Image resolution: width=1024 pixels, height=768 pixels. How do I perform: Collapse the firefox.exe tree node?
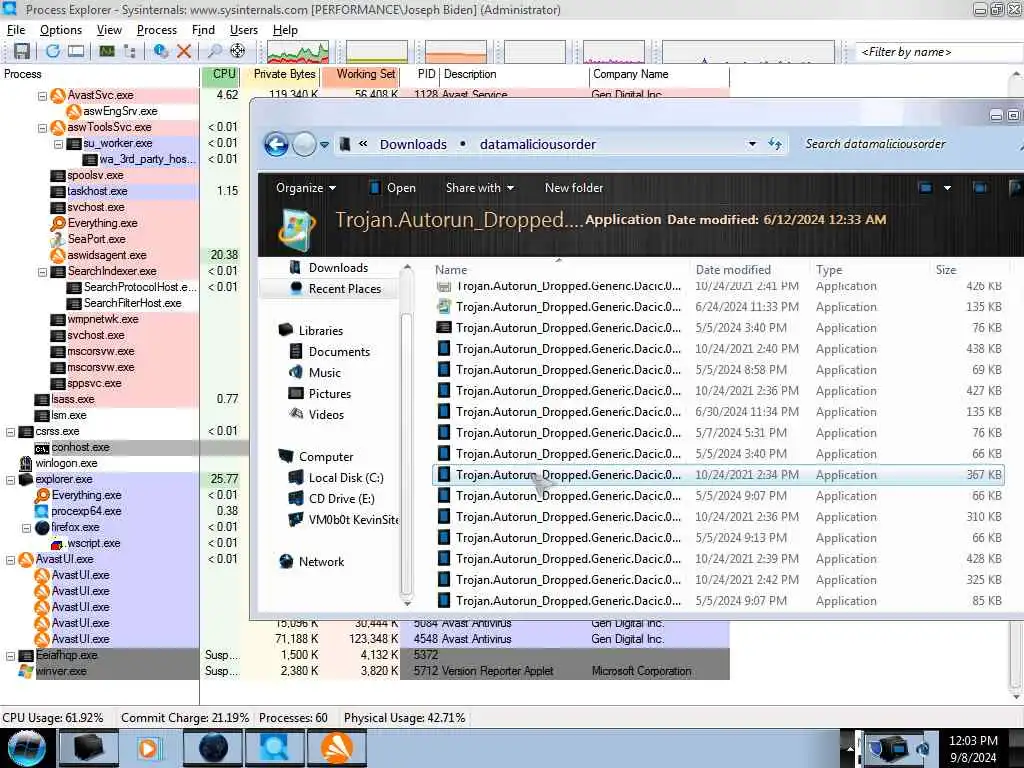(x=27, y=528)
